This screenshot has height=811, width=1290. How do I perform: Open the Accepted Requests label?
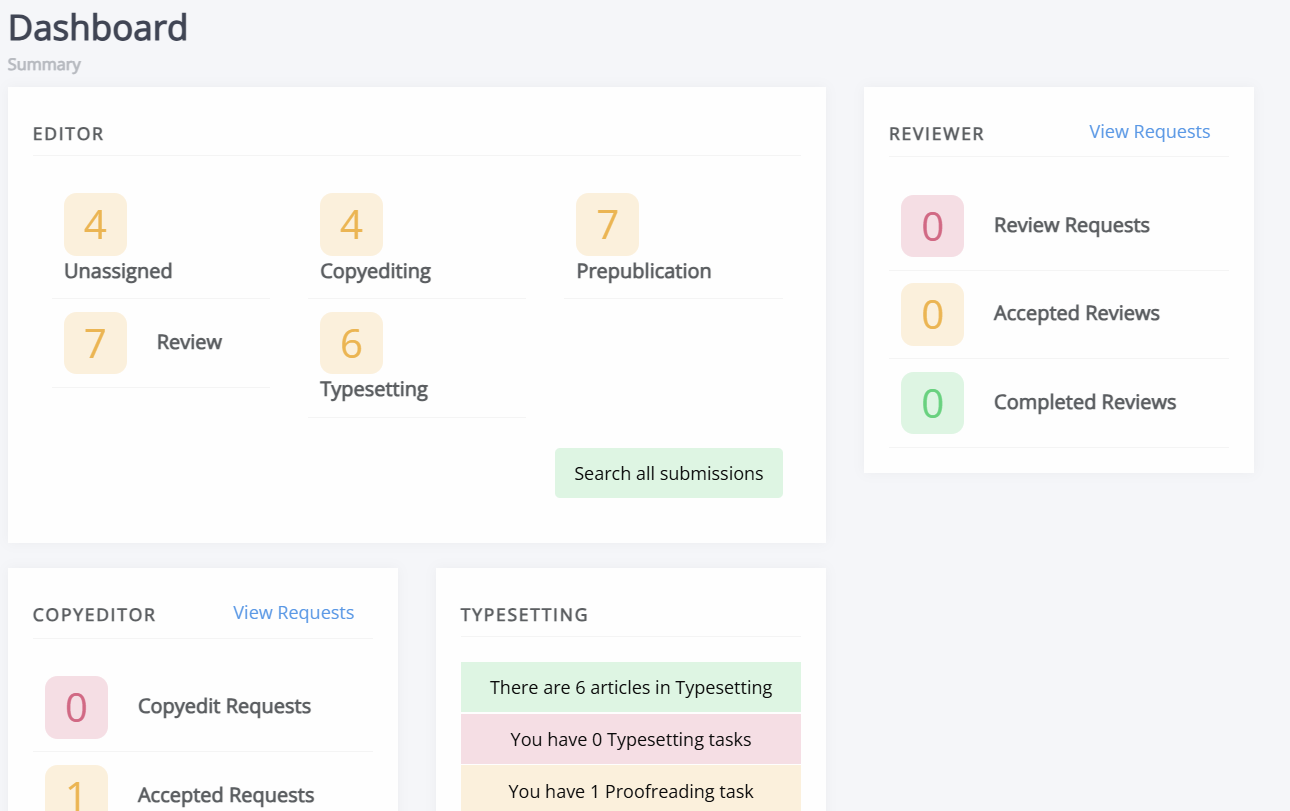coord(226,795)
